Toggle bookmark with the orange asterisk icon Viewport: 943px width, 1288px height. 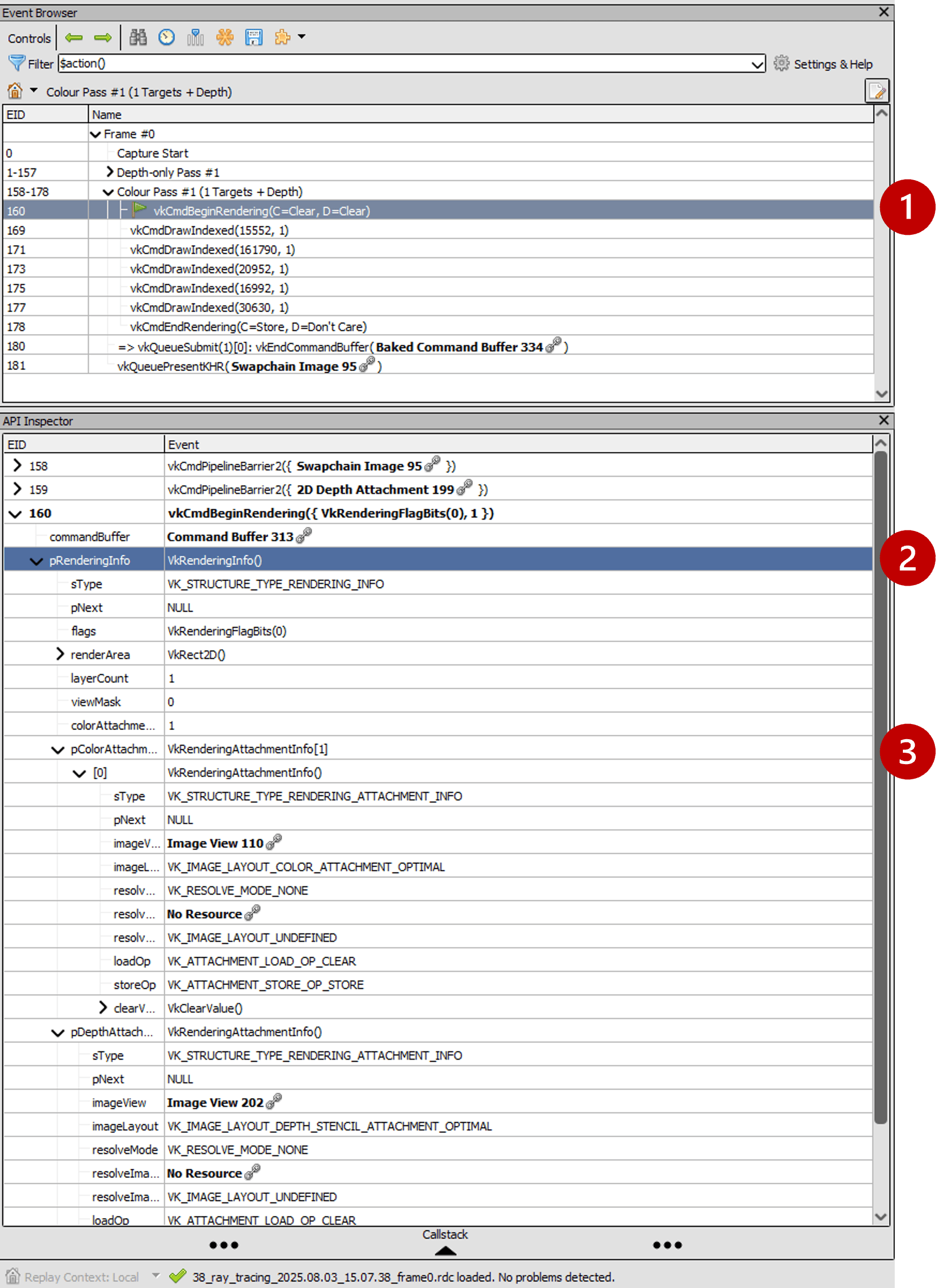[x=224, y=37]
